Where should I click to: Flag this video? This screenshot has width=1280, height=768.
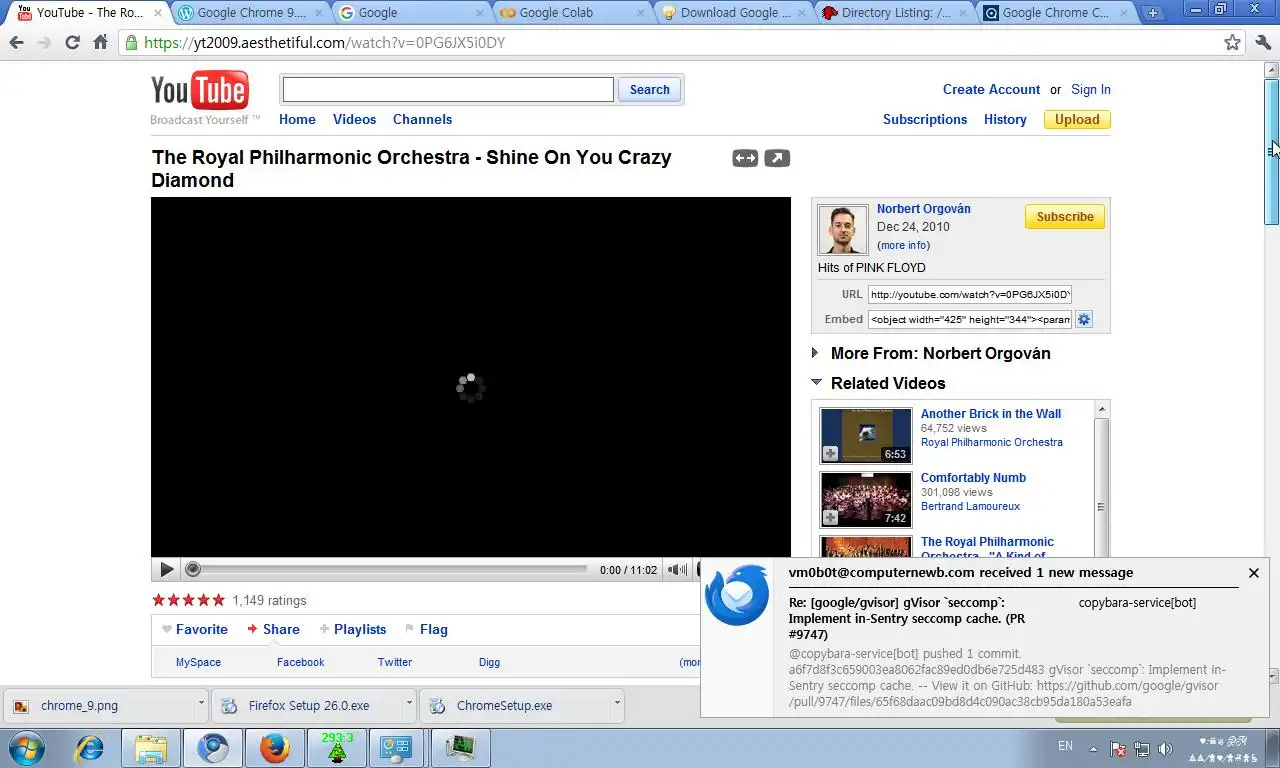(x=426, y=629)
